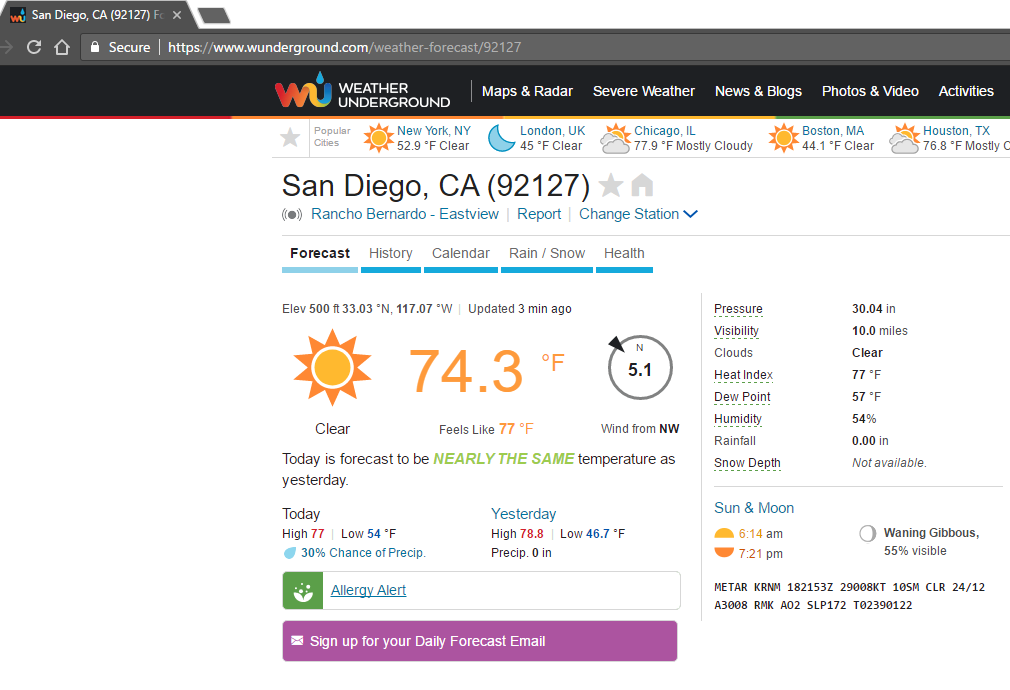Favorite San Diego with the star icon
1010x690 pixels.
point(610,186)
